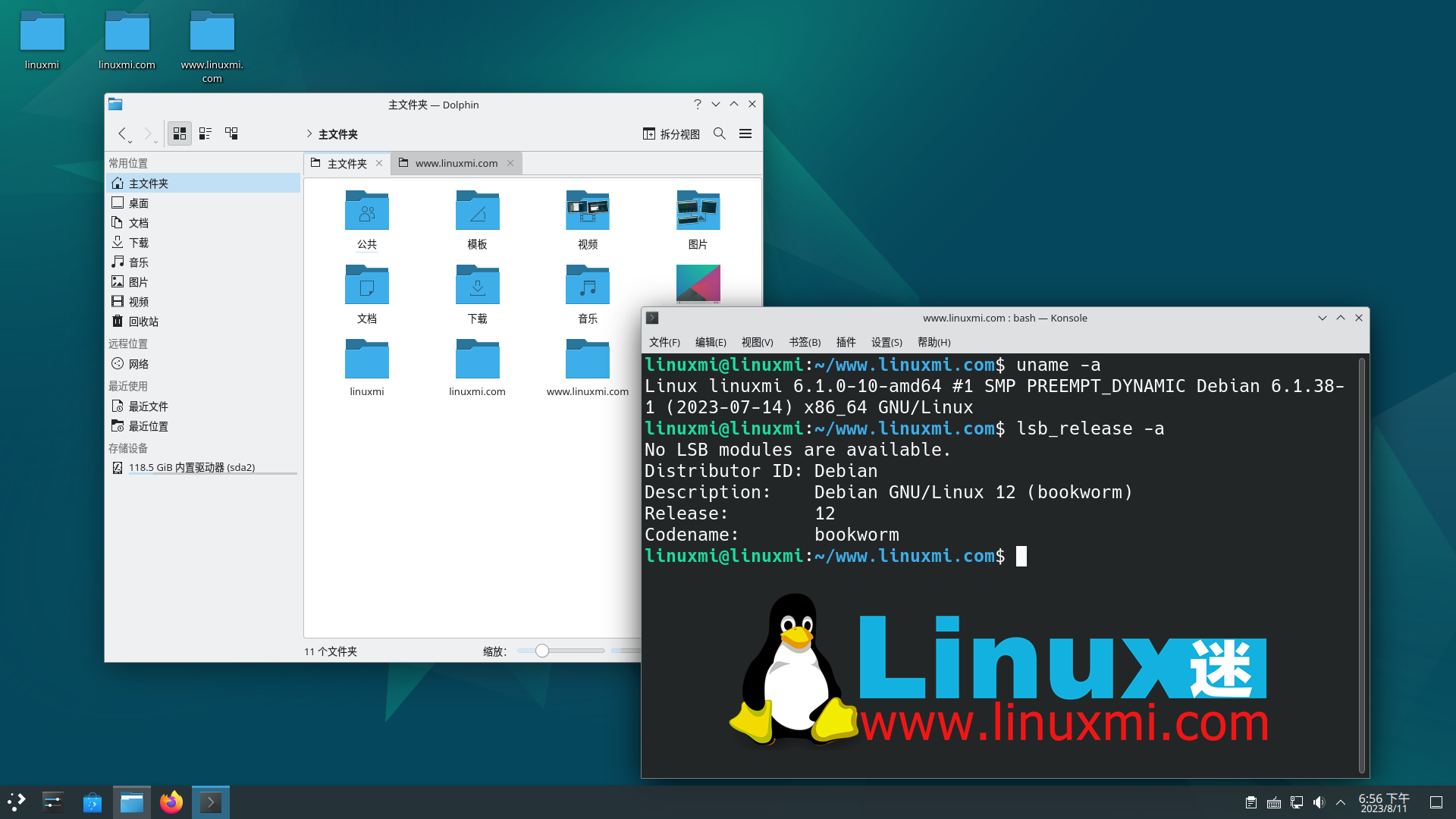The height and width of the screenshot is (819, 1456).
Task: Open Konsole 文件(F) menu
Action: point(664,342)
